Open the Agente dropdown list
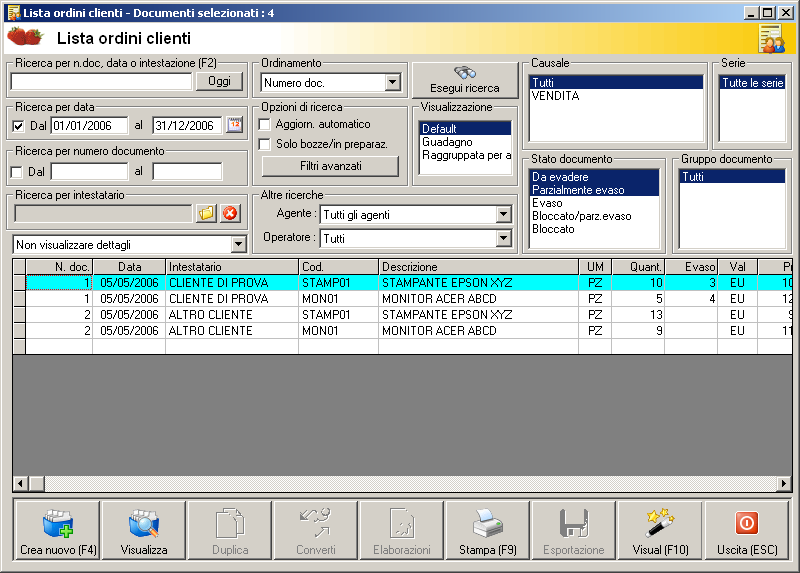The width and height of the screenshot is (800, 573). point(503,215)
